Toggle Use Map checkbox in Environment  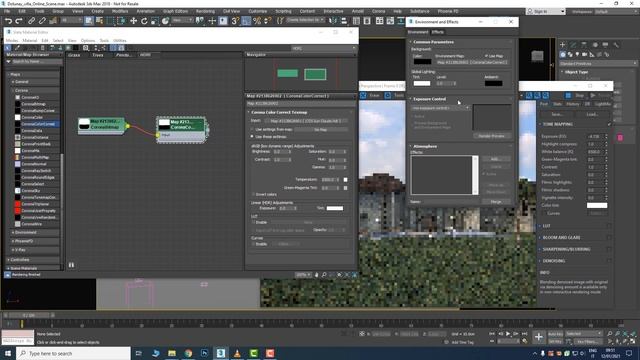tap(486, 56)
